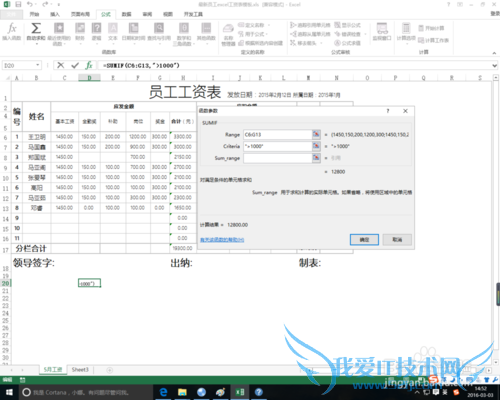Click Trace Dependents
This screenshot has width=500, height=400.
[x=310, y=34]
